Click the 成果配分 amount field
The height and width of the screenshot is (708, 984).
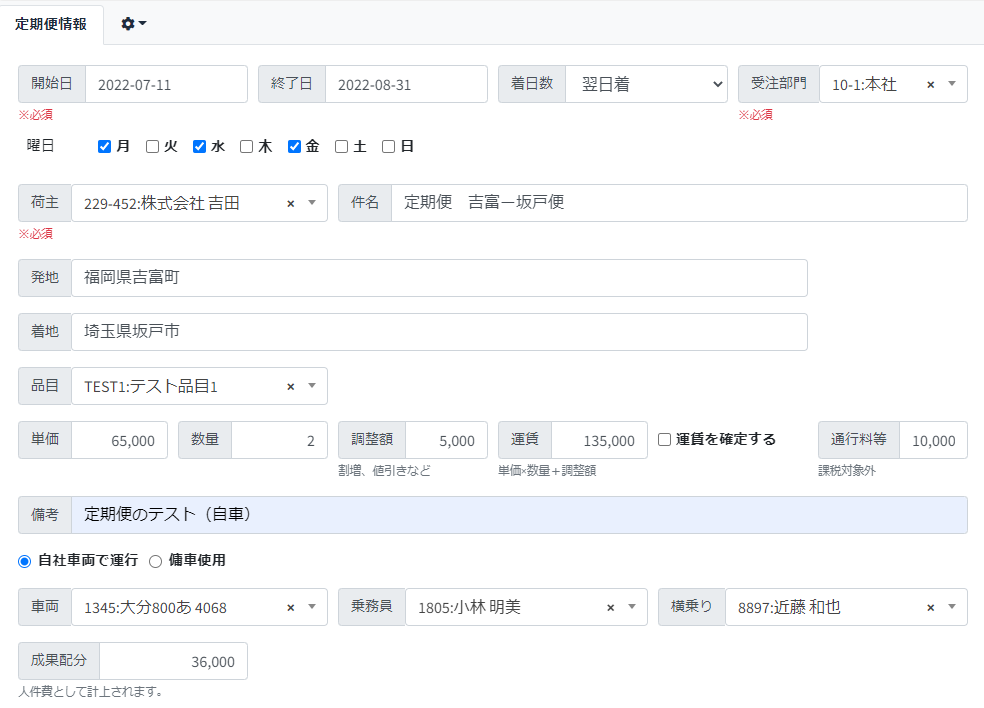point(172,661)
